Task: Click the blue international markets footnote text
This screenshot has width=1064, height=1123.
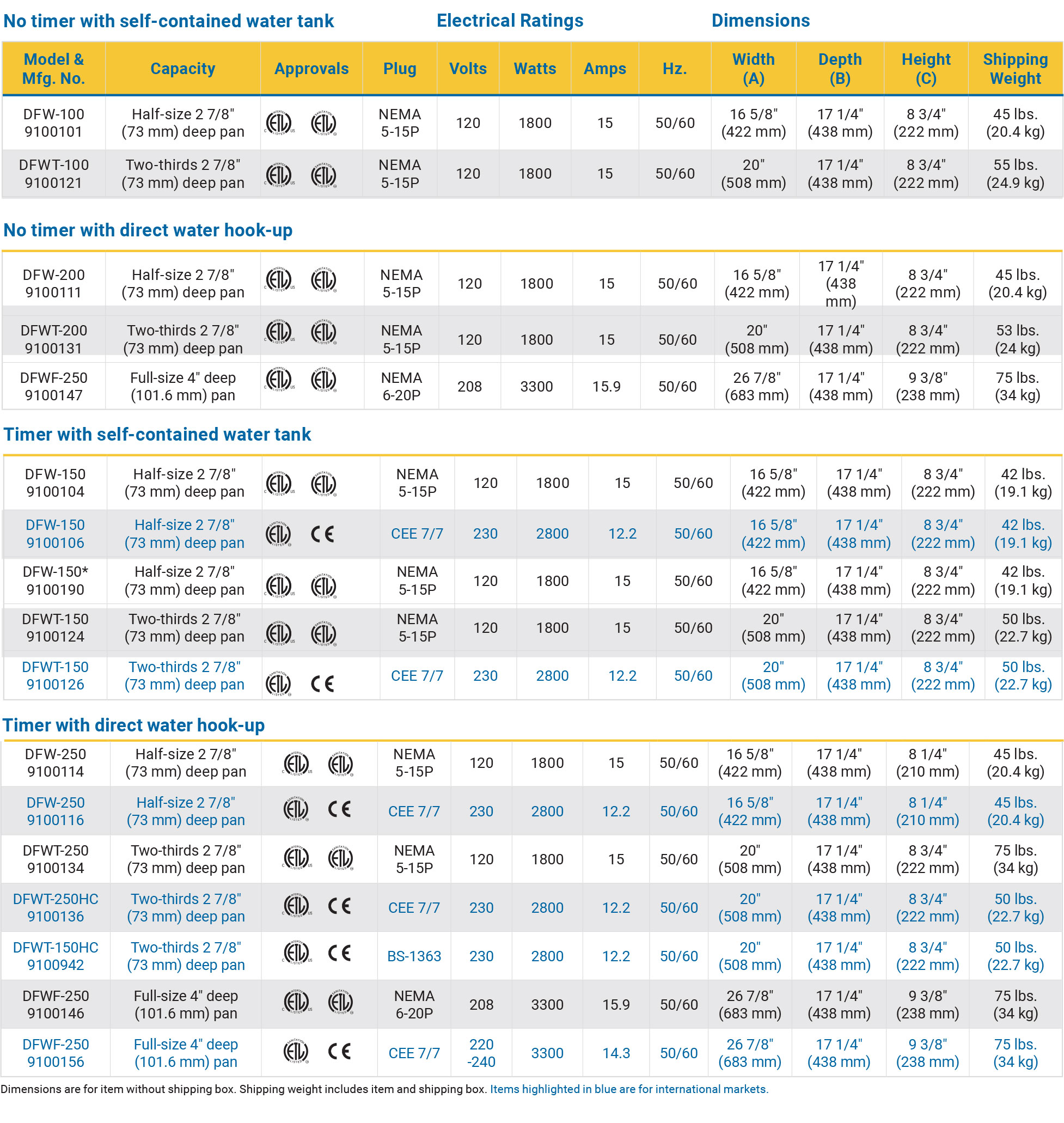Action: tap(629, 1089)
